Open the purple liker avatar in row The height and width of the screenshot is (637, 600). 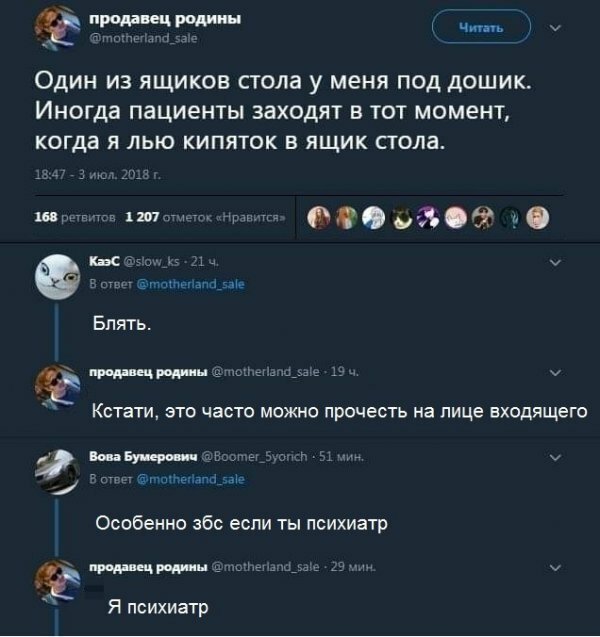[x=429, y=218]
